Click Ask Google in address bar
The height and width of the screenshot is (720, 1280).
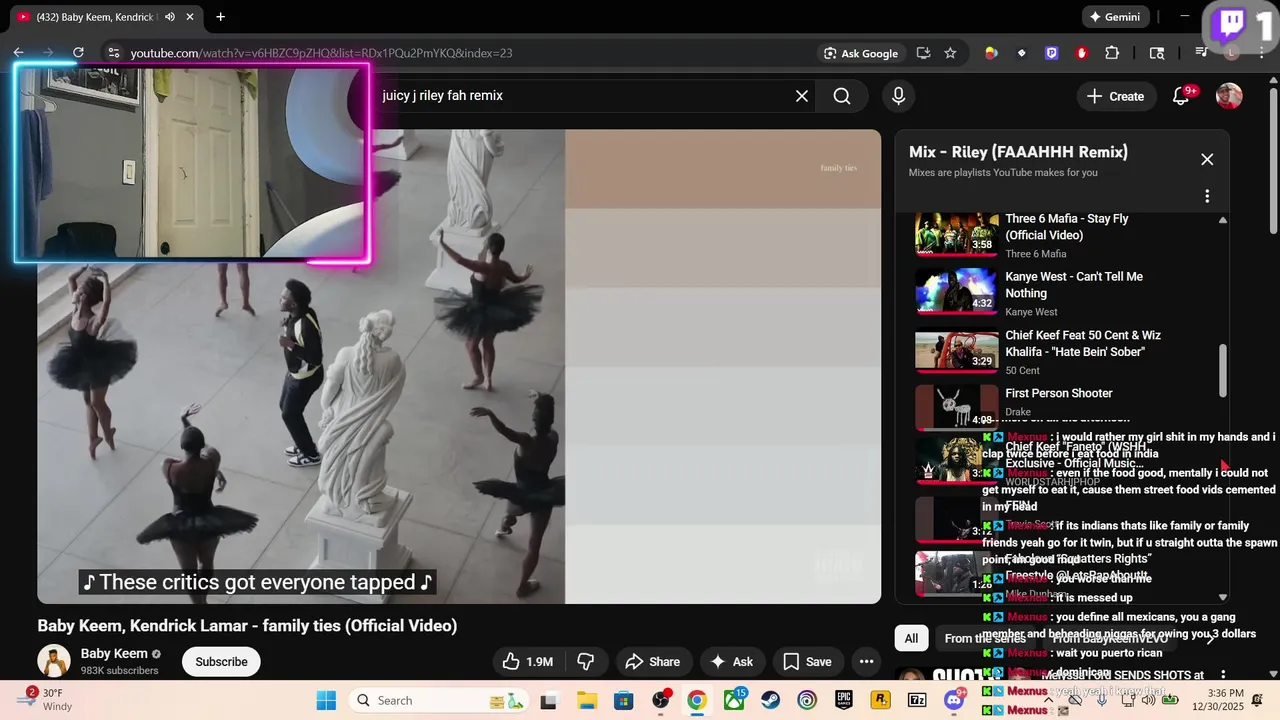(860, 53)
